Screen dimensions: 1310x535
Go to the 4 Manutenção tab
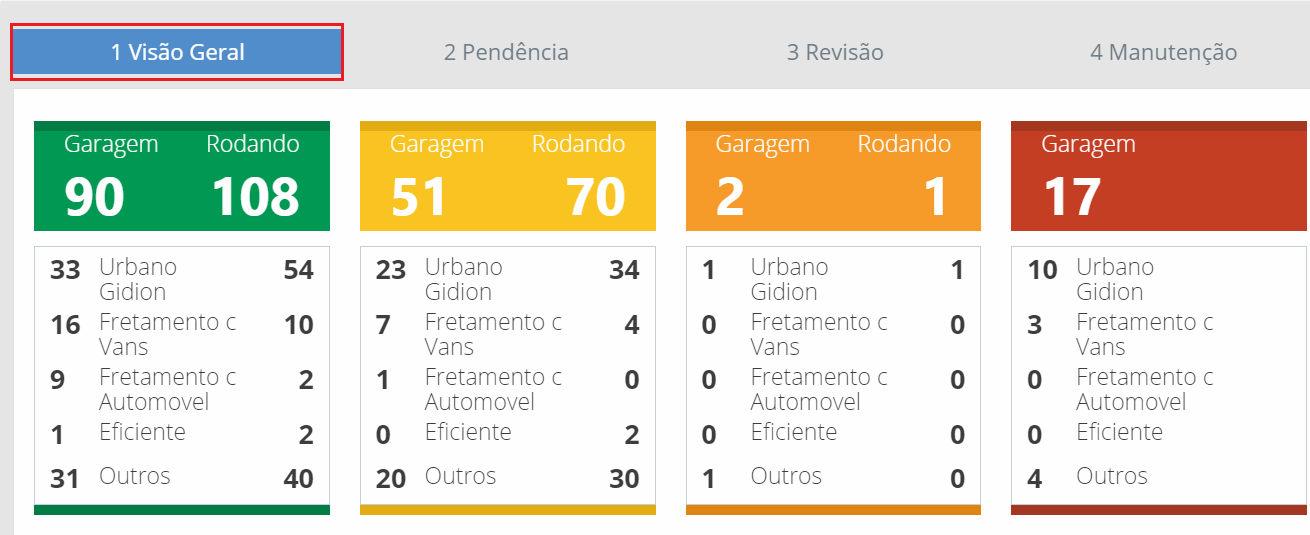(1163, 52)
